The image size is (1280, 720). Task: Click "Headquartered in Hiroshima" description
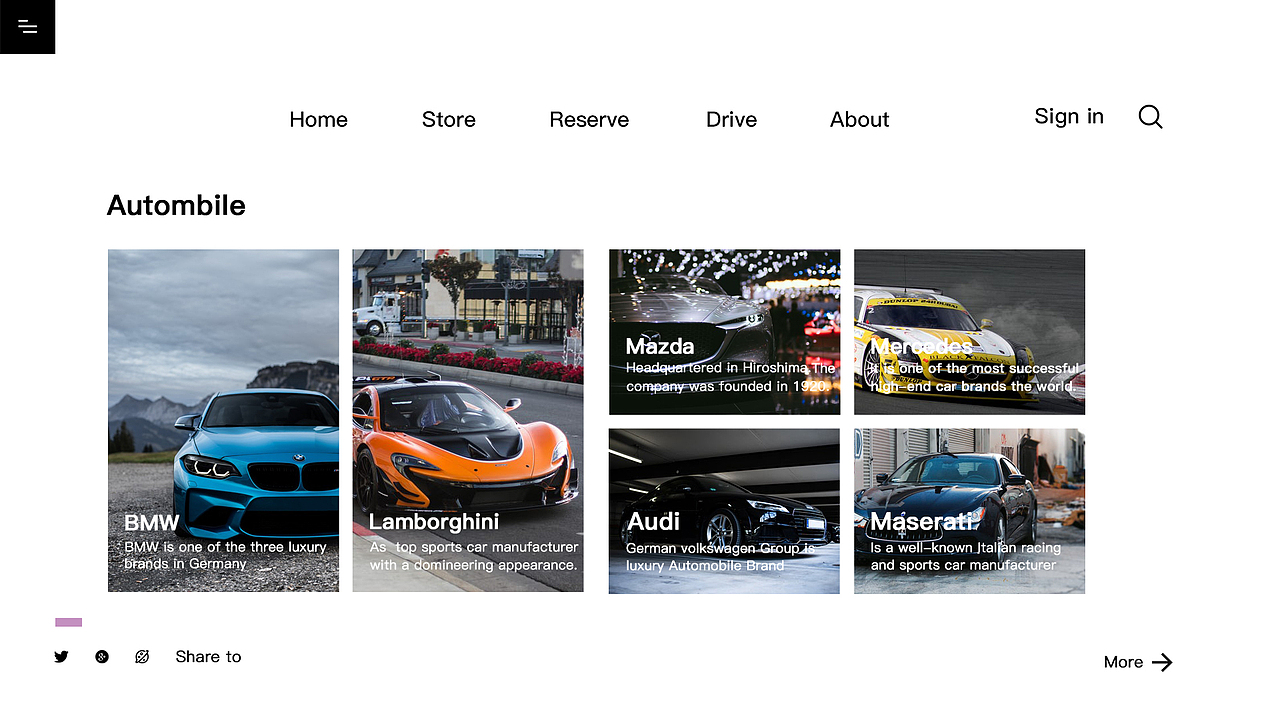tap(717, 368)
